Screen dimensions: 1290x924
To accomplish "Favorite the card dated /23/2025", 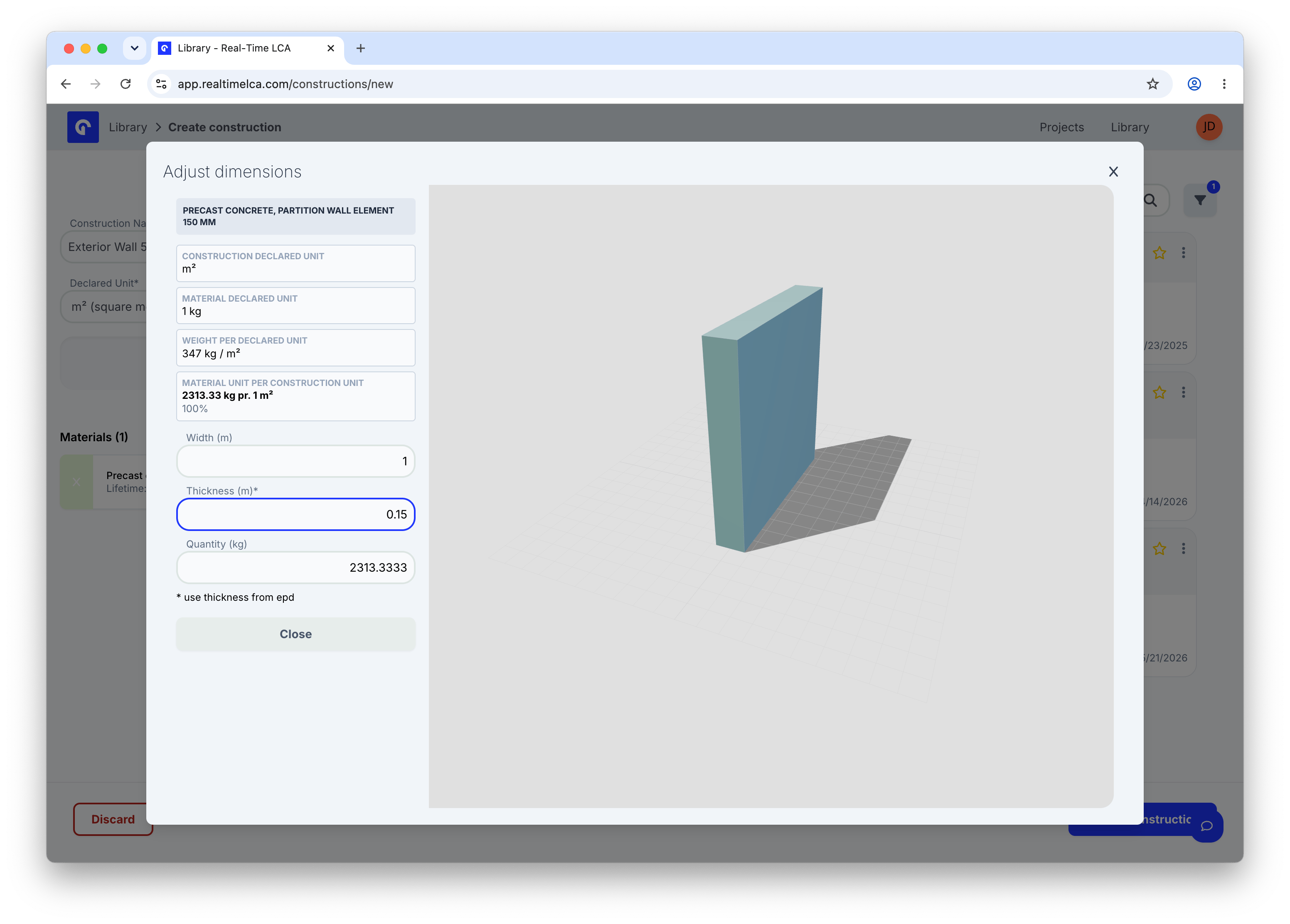I will [1159, 253].
